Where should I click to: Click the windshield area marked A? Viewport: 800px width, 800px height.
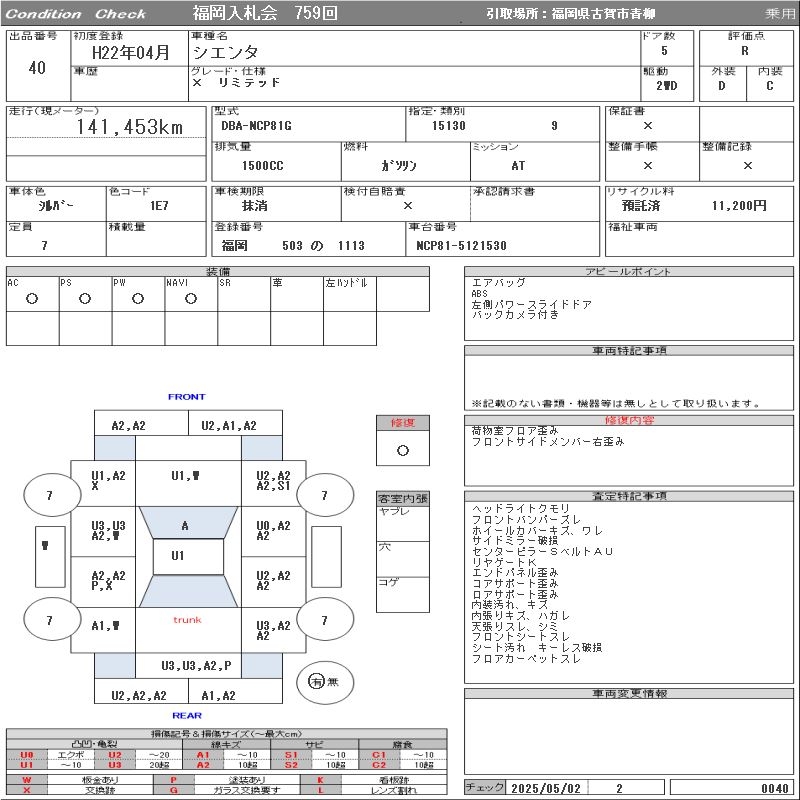pyautogui.click(x=186, y=525)
